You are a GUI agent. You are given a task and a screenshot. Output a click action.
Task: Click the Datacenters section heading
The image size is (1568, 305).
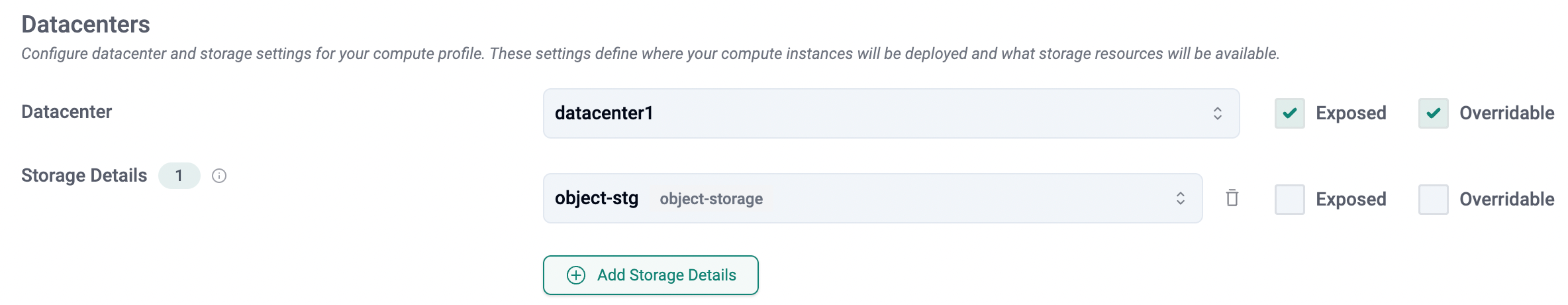coord(85,25)
